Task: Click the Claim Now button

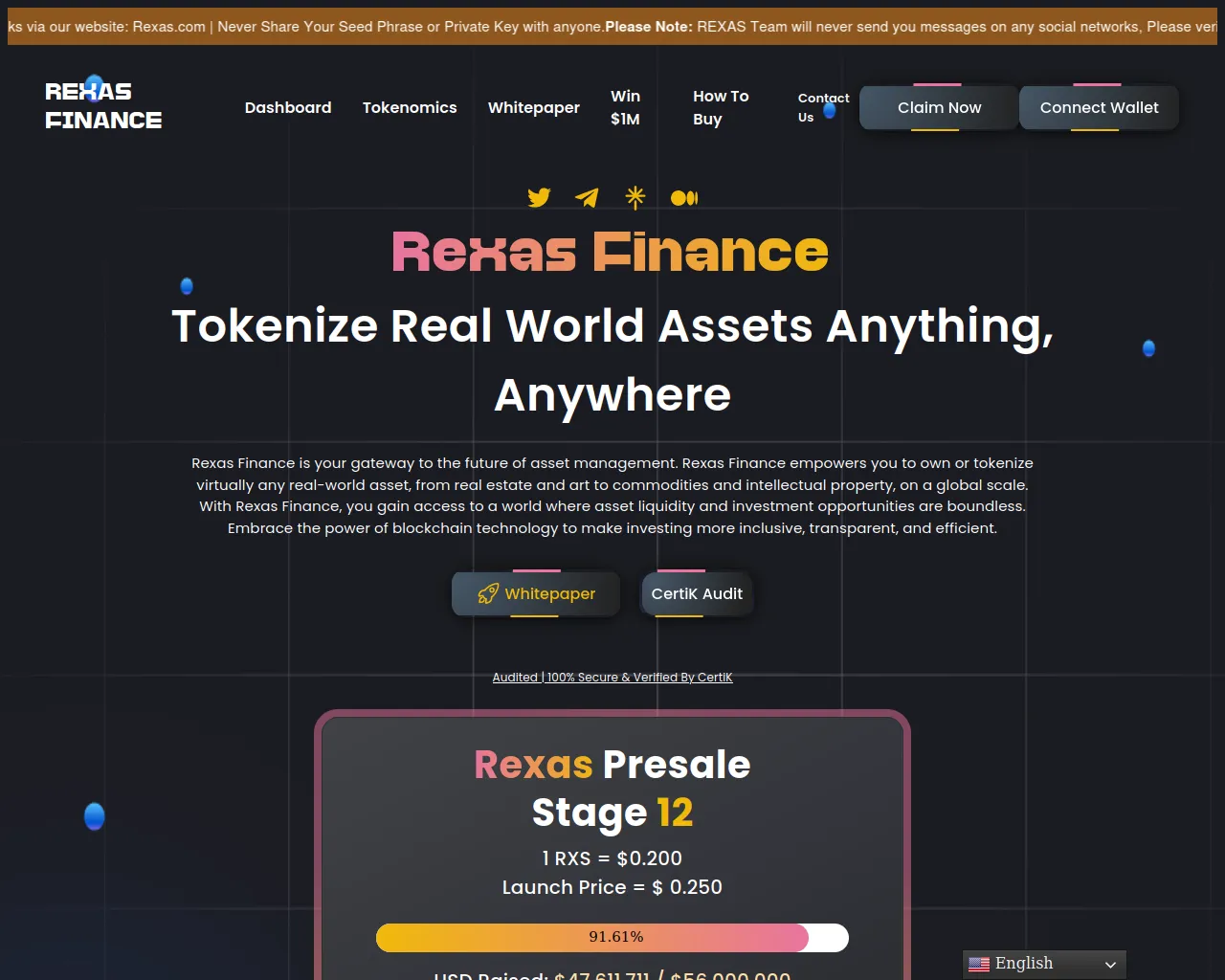Action: pos(939,107)
